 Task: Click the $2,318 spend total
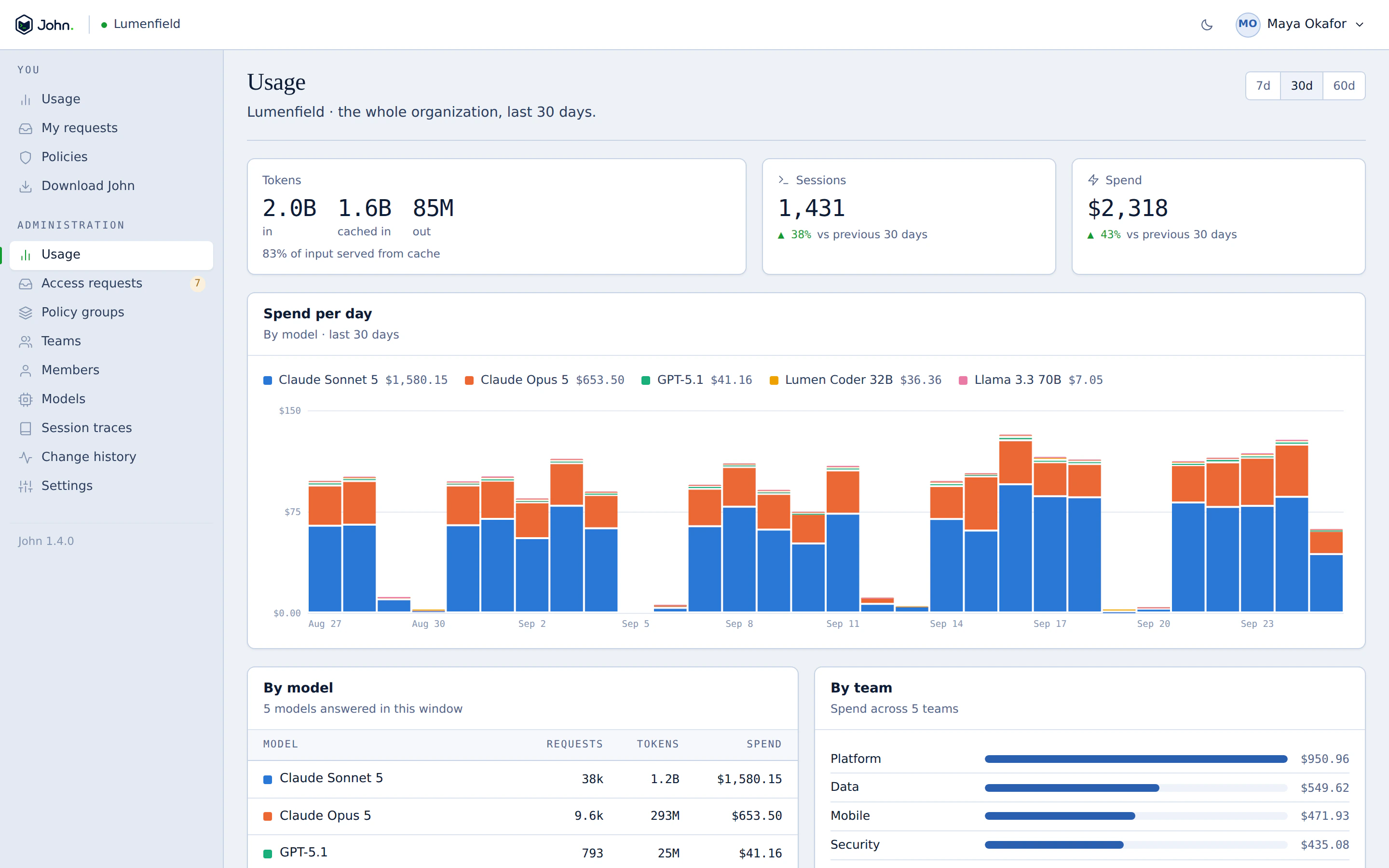point(1127,208)
